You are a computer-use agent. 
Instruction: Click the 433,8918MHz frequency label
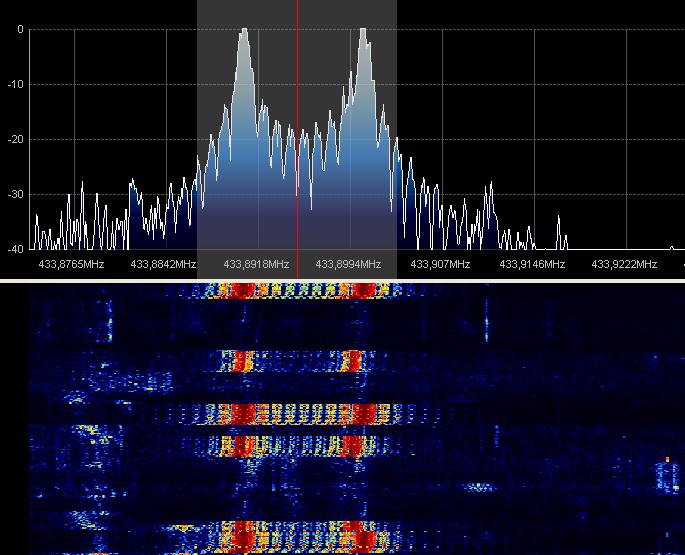[x=256, y=264]
